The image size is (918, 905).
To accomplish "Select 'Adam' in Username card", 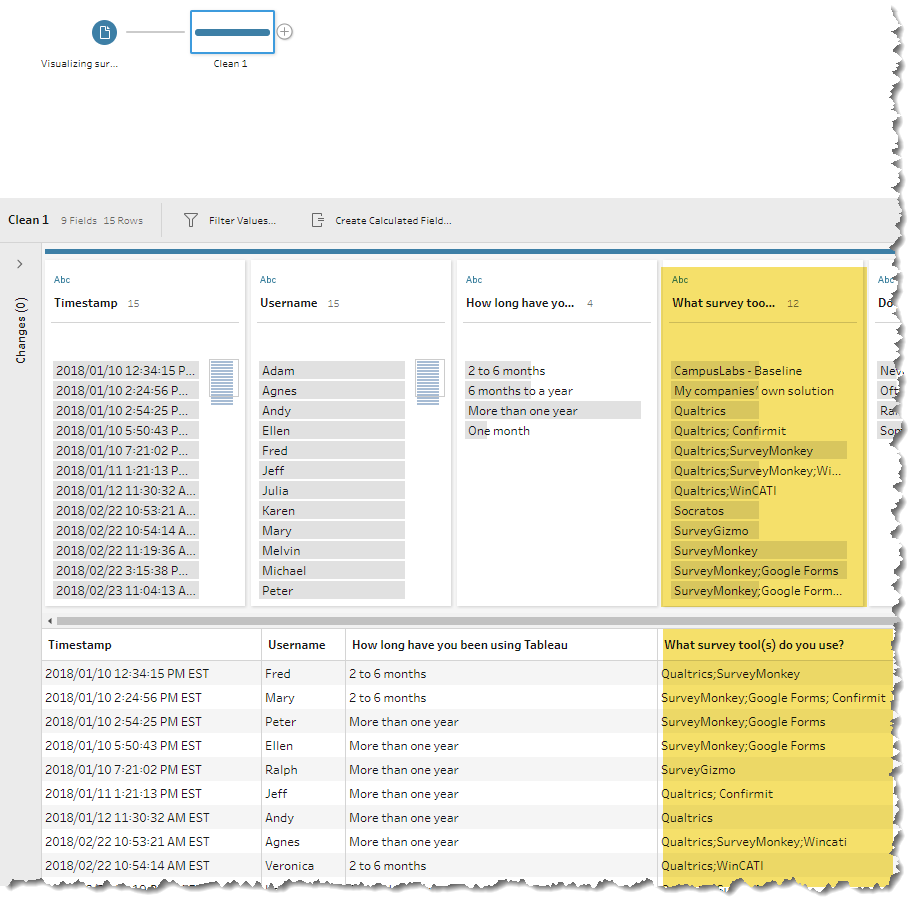I will (332, 371).
